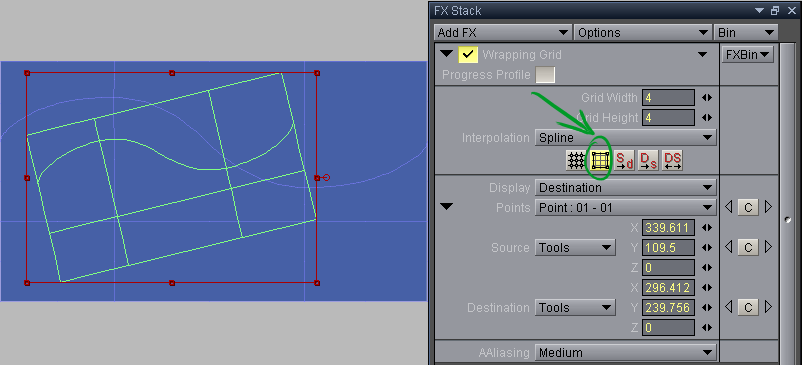Click the Source Y field 109.5

pos(669,248)
